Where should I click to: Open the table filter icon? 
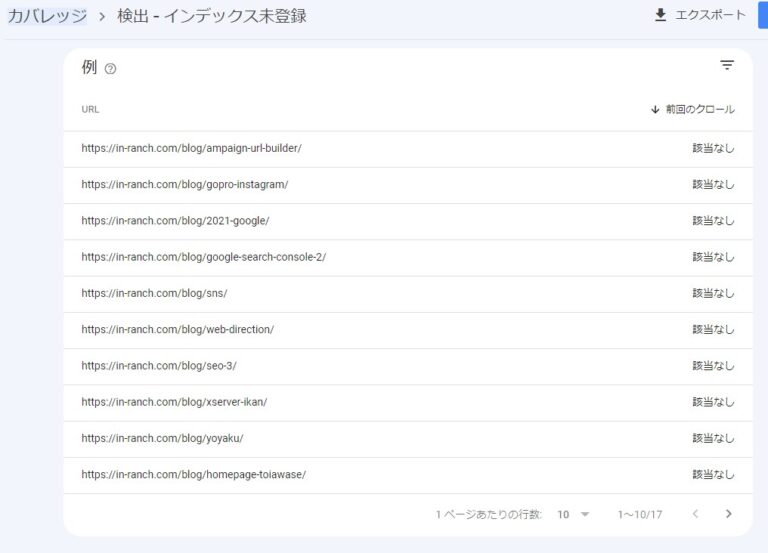click(727, 66)
